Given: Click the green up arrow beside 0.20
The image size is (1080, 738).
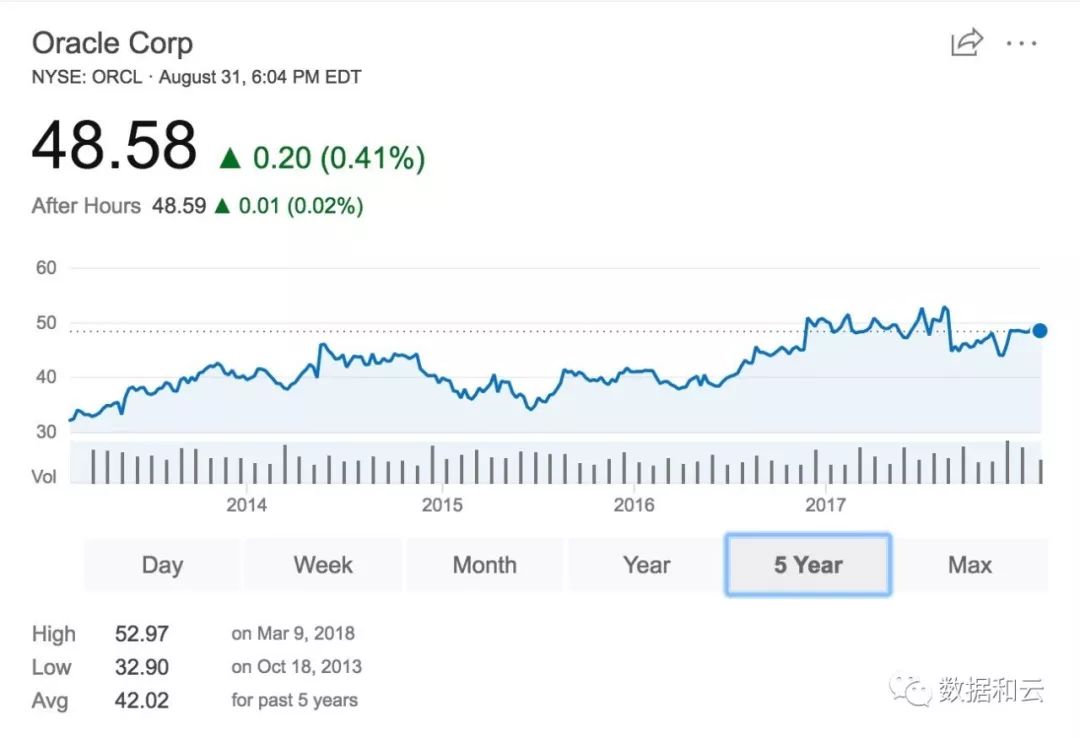Looking at the screenshot, I should pos(230,157).
